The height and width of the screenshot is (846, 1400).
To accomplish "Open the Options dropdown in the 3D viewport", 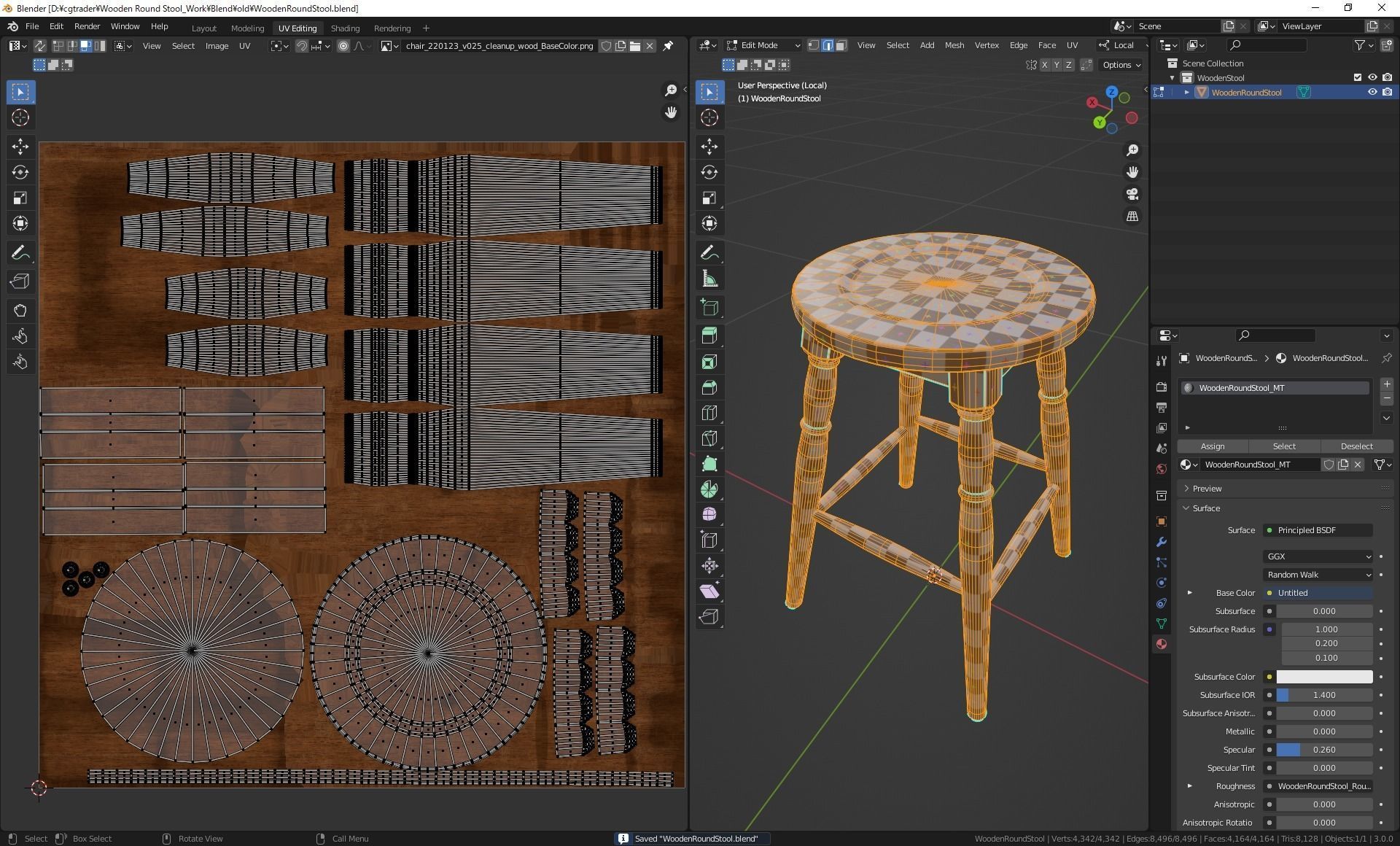I will point(1121,65).
